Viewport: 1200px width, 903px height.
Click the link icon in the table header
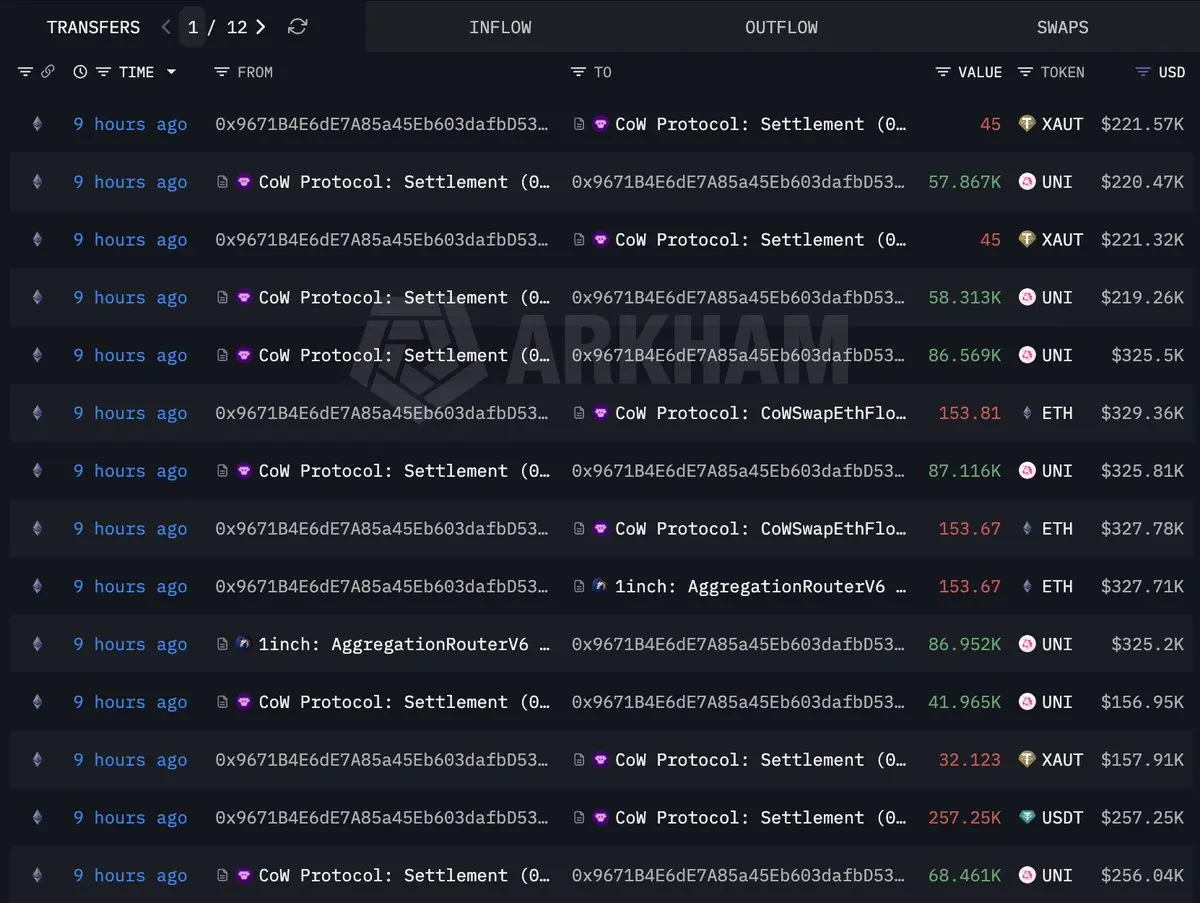(x=47, y=72)
